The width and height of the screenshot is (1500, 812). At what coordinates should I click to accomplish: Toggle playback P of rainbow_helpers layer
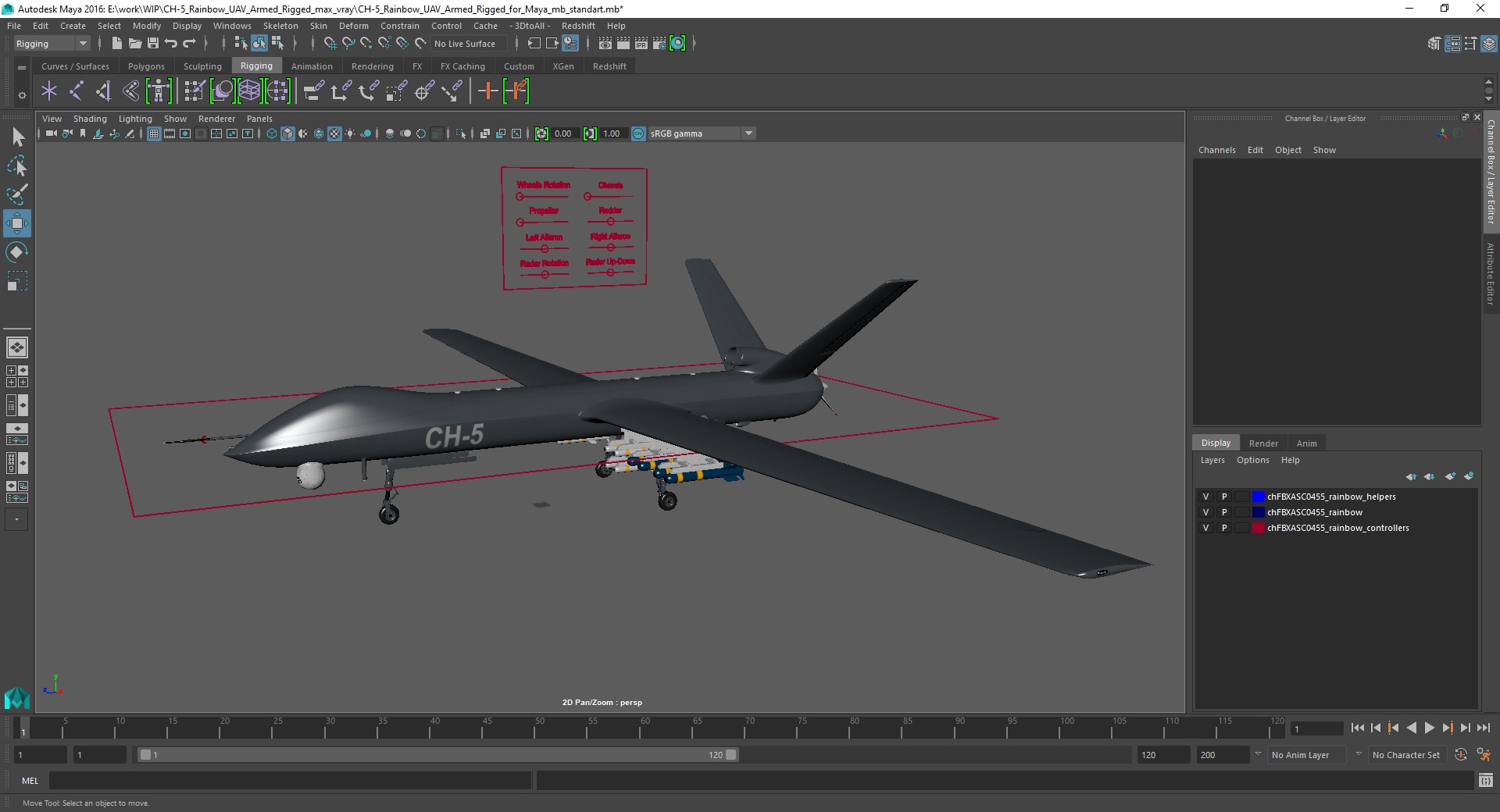click(1224, 497)
